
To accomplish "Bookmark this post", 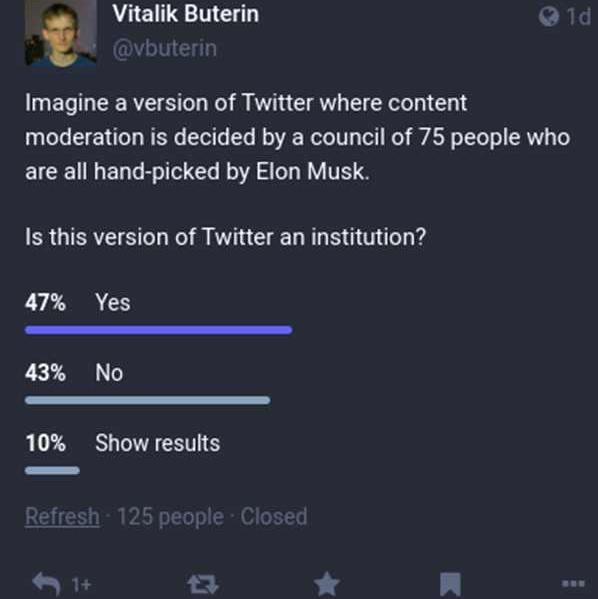I will click(x=451, y=584).
